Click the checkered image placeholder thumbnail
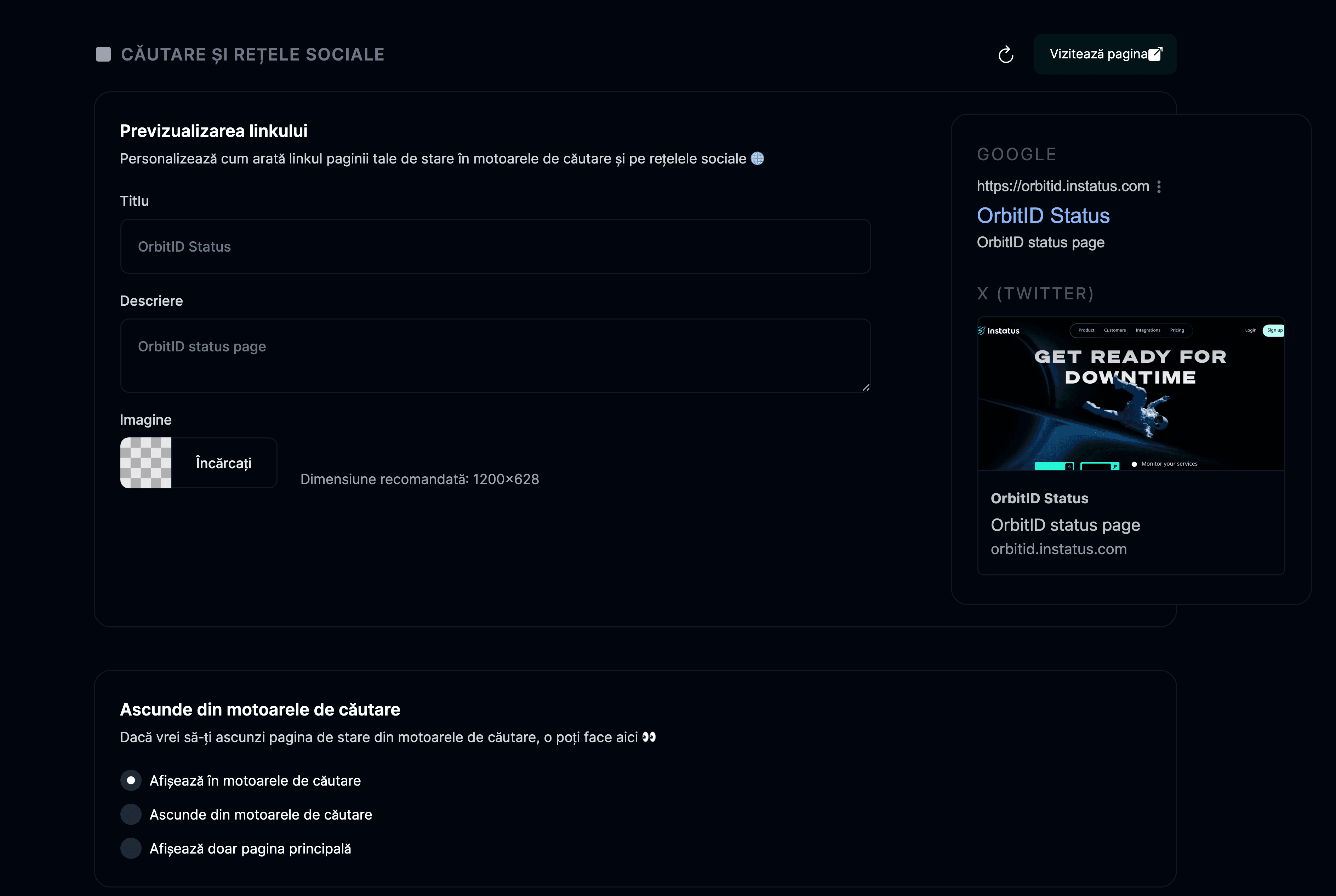 point(146,463)
